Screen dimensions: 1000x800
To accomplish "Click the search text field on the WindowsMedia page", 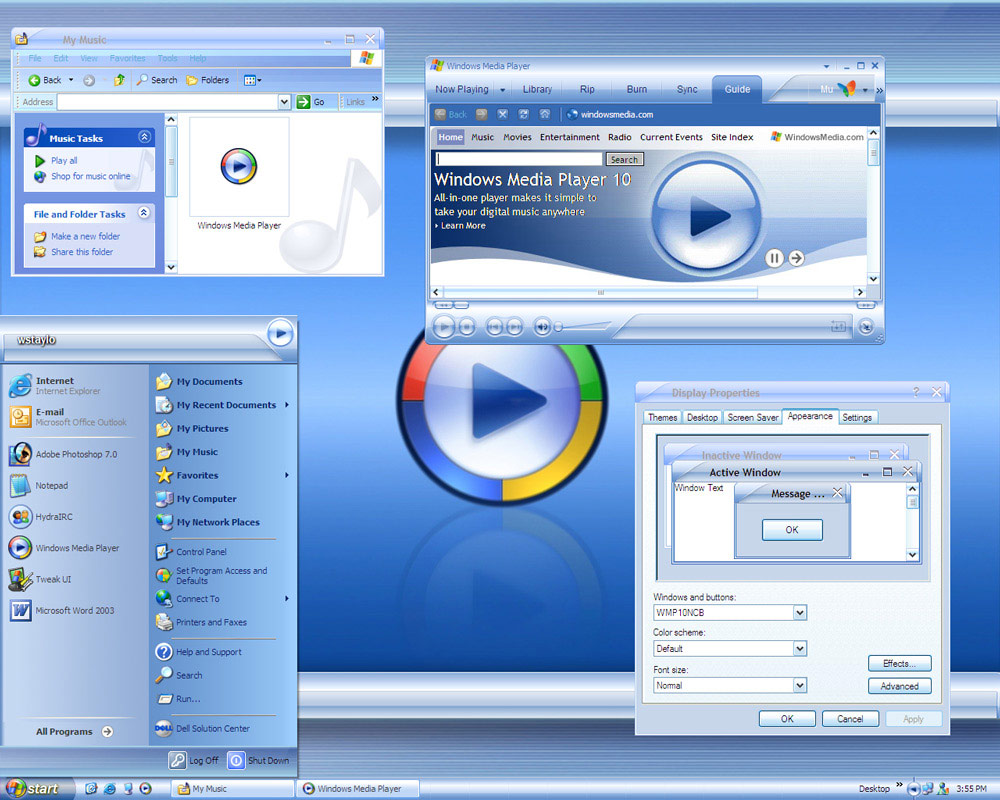I will point(519,159).
